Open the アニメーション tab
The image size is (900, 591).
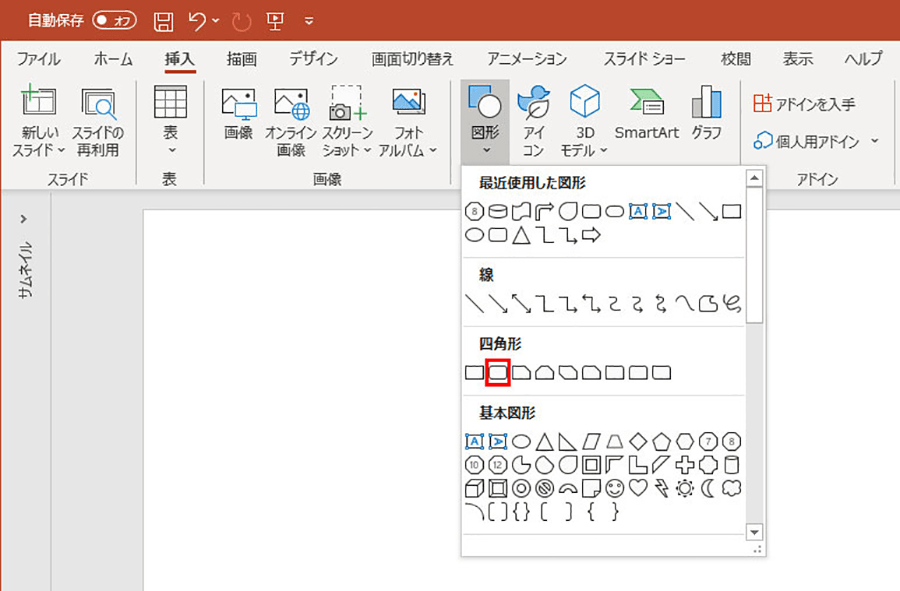click(x=527, y=59)
